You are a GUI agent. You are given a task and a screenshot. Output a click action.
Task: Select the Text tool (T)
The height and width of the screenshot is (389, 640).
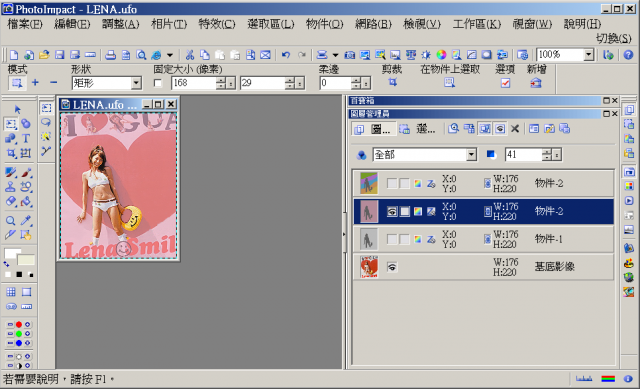26,139
